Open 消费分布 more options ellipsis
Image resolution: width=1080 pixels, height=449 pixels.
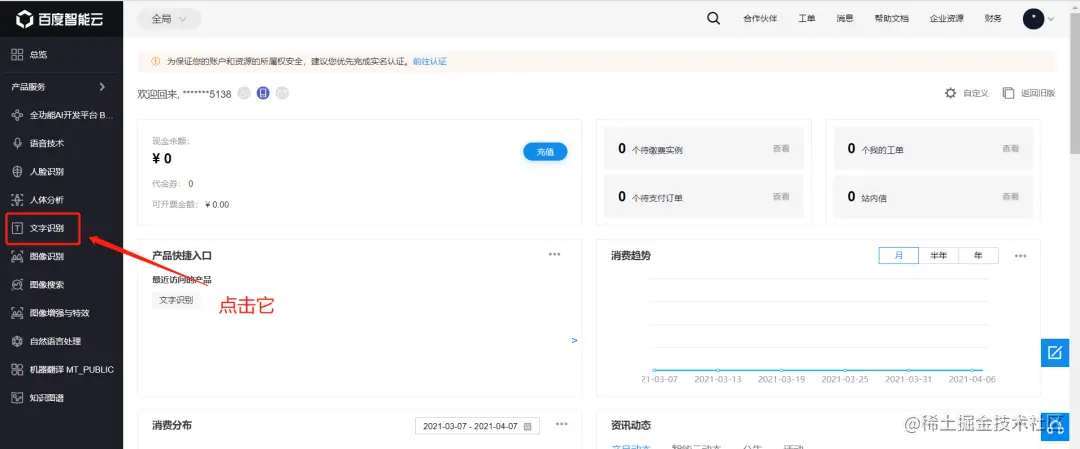point(562,424)
